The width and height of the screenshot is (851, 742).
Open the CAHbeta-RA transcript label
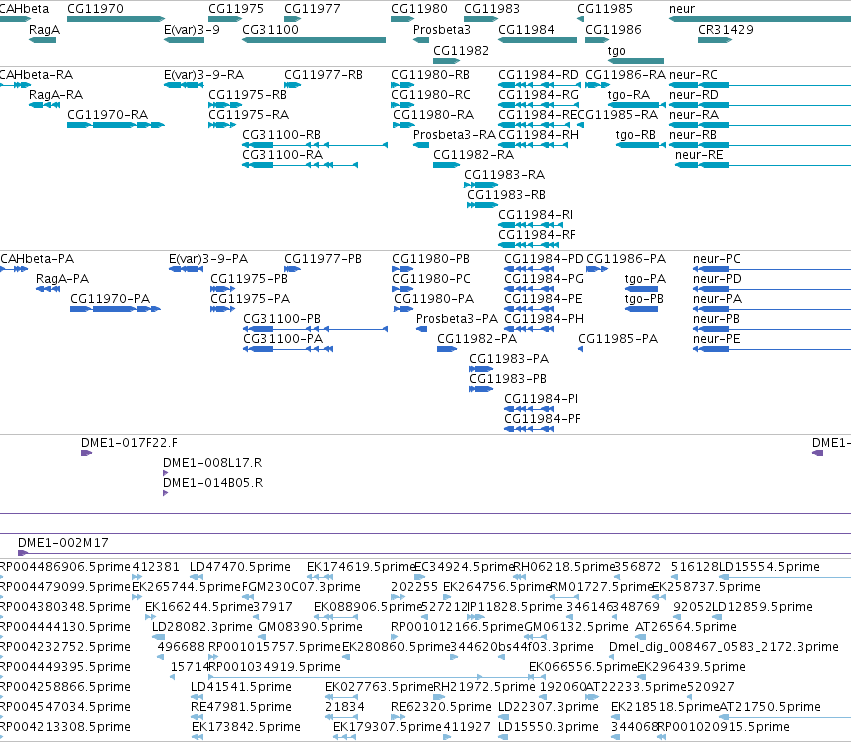(x=36, y=75)
